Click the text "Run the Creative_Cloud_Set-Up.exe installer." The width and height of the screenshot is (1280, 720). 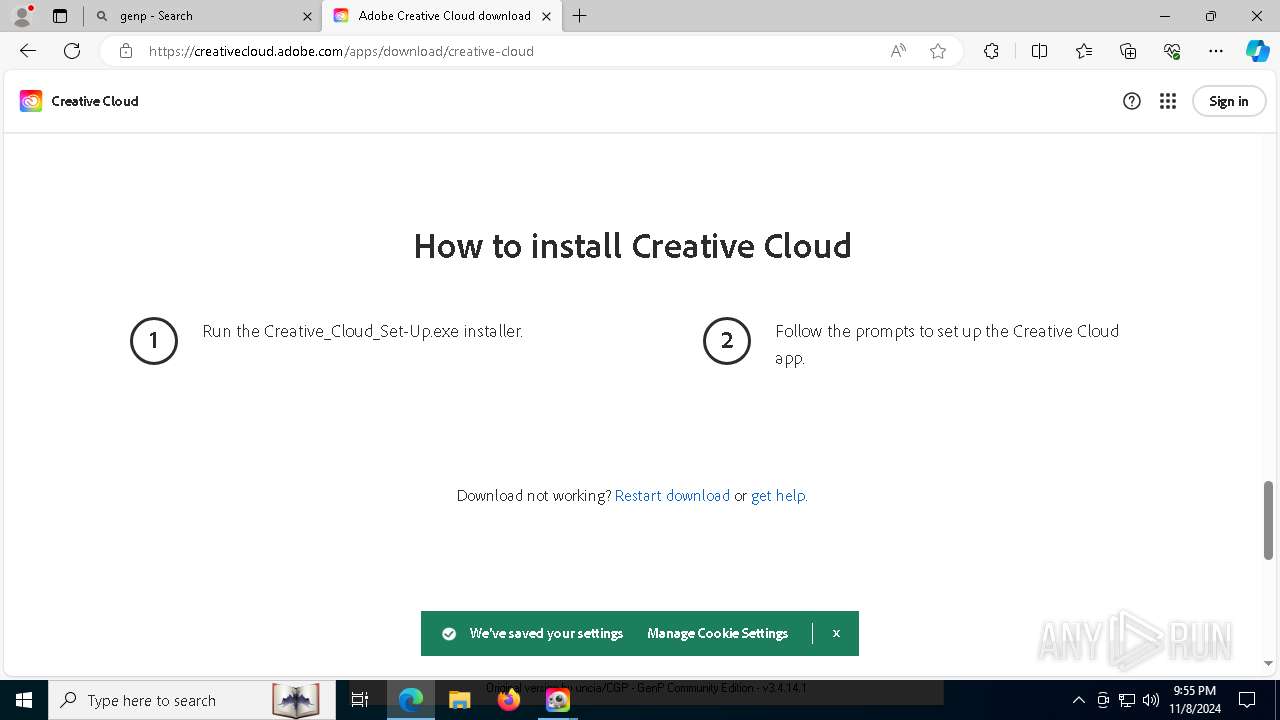pyautogui.click(x=362, y=331)
